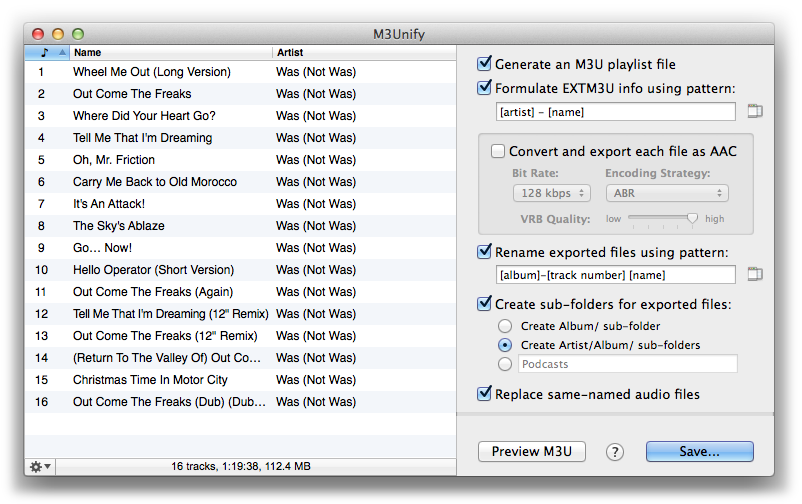This screenshot has width=802, height=504.
Task: Click the artist cell in row 8
Action: tap(316, 226)
